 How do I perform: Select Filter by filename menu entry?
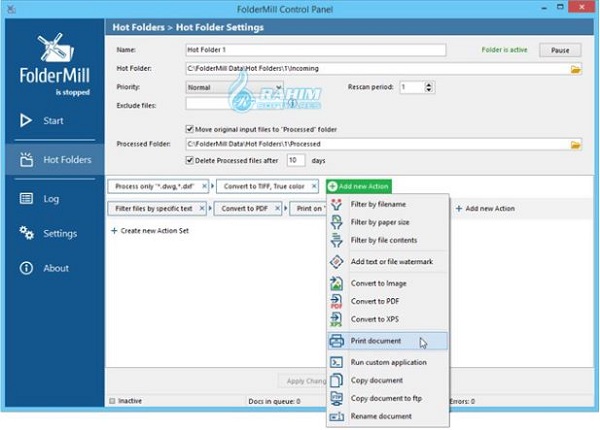[387, 204]
